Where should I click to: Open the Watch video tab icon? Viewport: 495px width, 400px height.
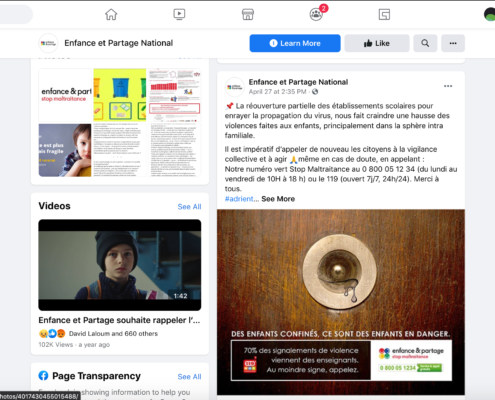179,14
